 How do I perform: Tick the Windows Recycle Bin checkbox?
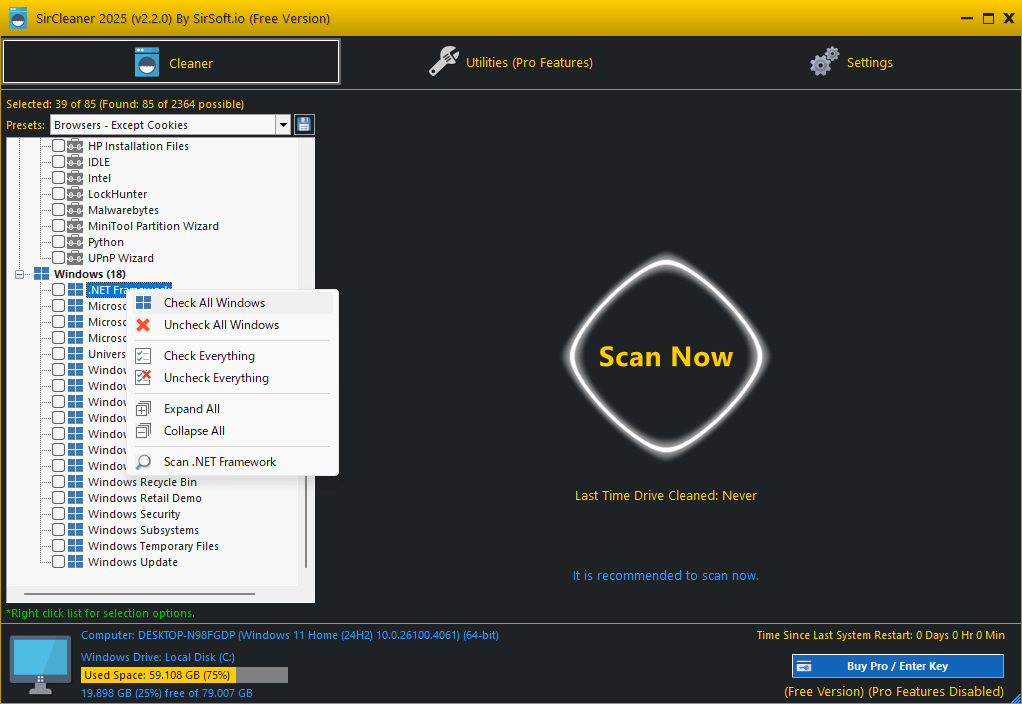[x=59, y=482]
